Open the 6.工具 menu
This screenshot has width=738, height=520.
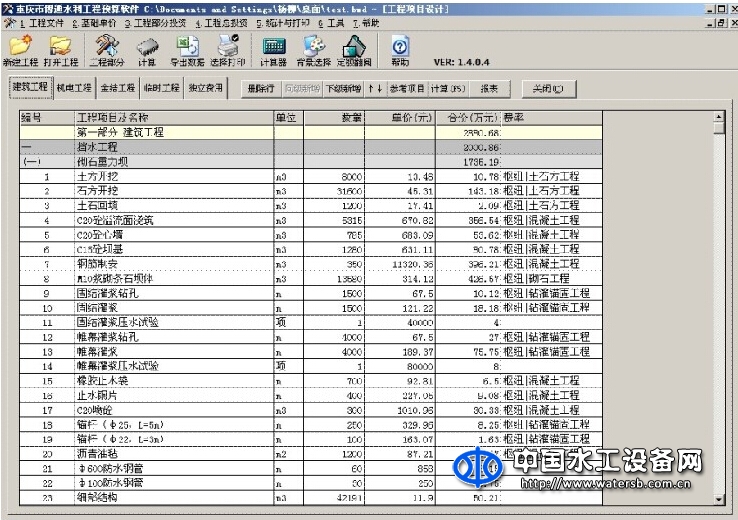(331, 23)
